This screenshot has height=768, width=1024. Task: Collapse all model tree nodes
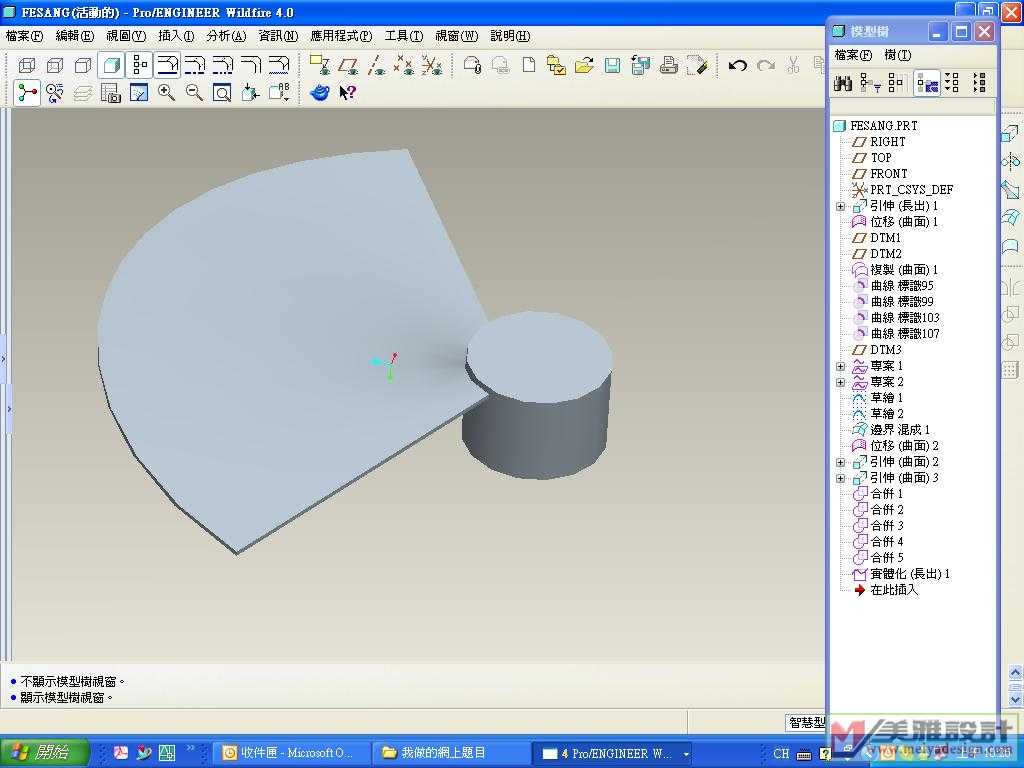point(979,83)
